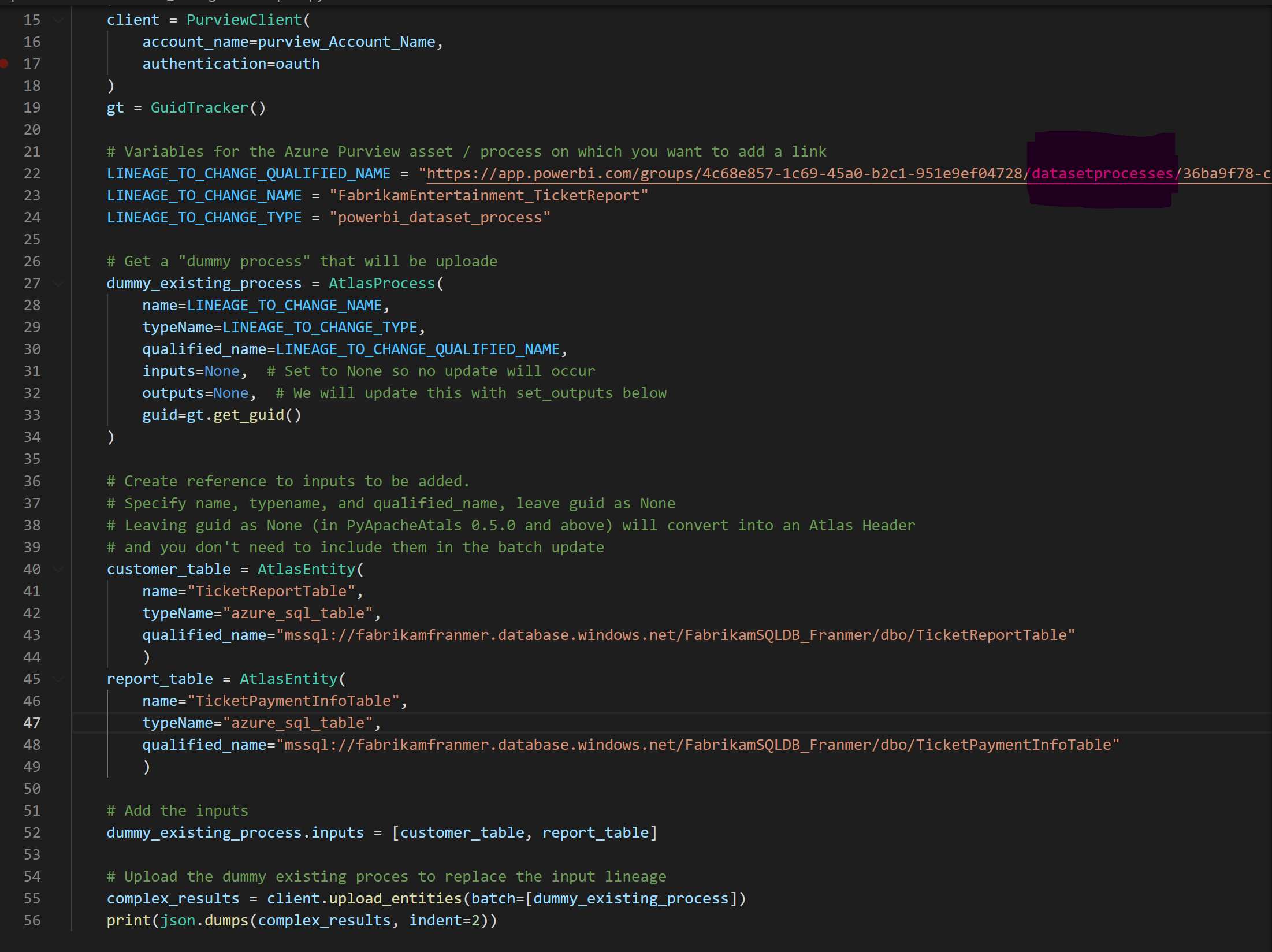Click the PurviewClient class name
This screenshot has width=1272, height=952.
click(x=244, y=20)
